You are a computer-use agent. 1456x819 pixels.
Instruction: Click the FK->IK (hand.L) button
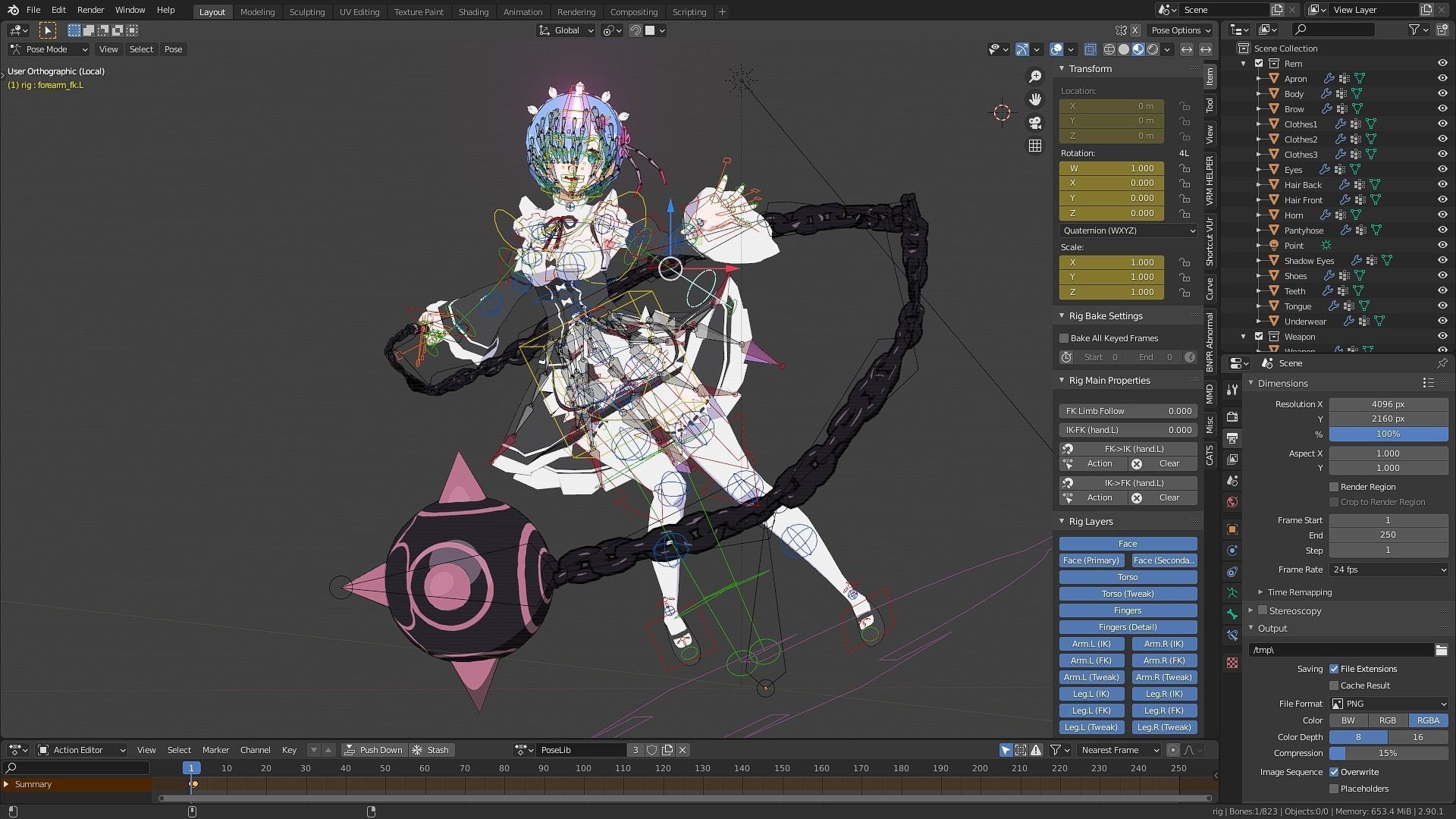(1128, 449)
